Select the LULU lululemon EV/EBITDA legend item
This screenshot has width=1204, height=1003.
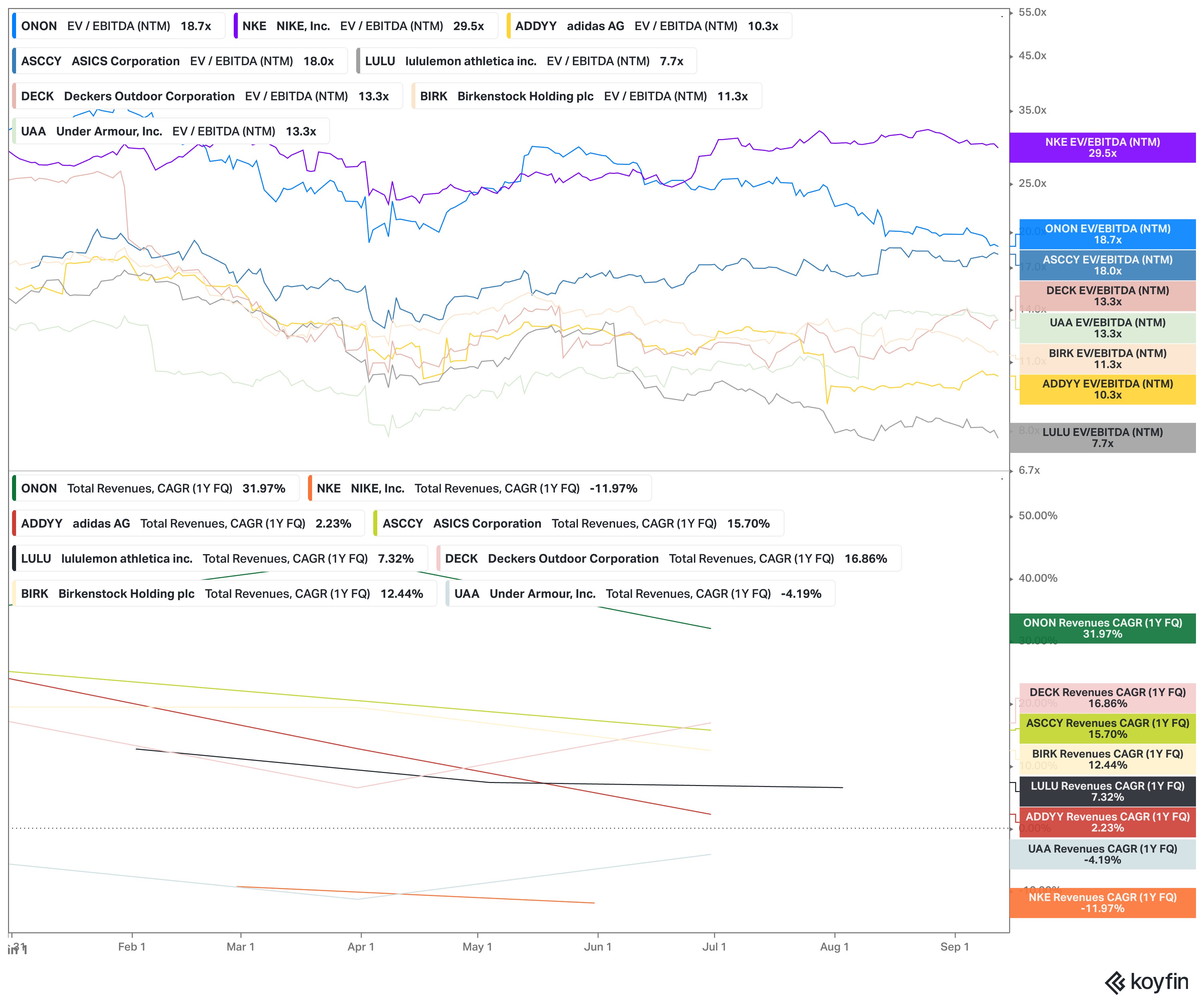(526, 61)
